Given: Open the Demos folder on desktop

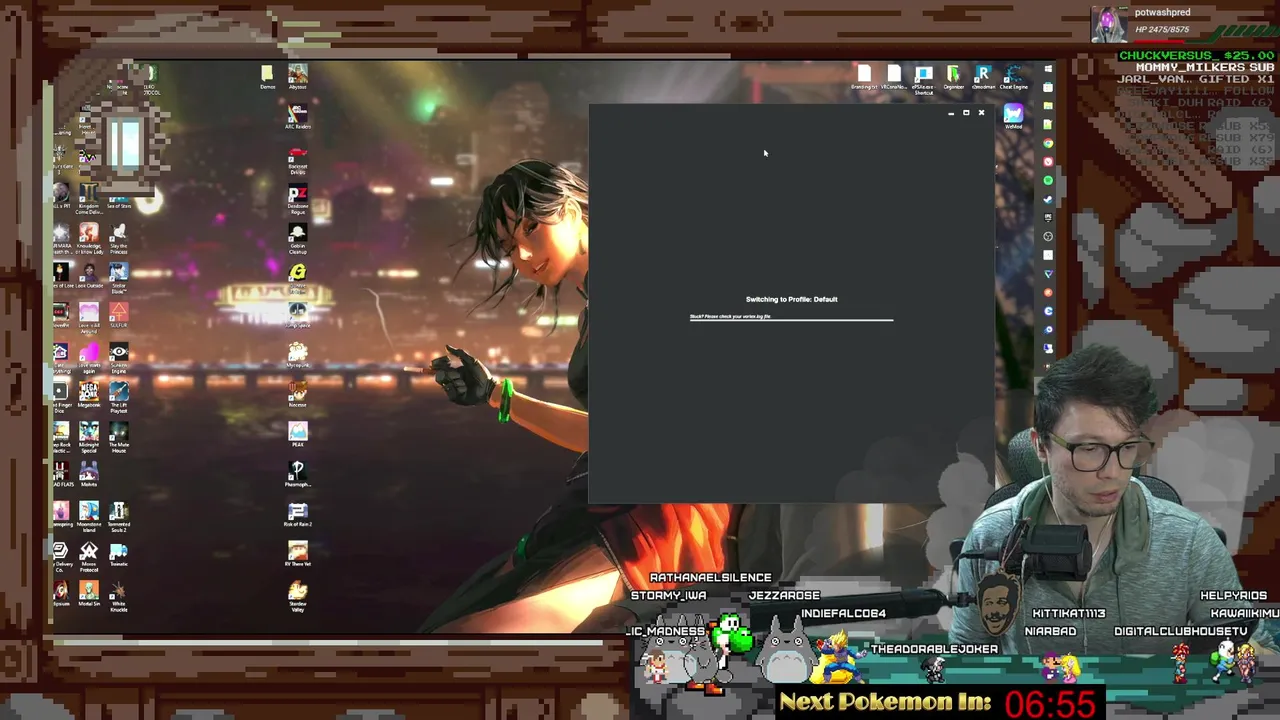Looking at the screenshot, I should tap(267, 77).
